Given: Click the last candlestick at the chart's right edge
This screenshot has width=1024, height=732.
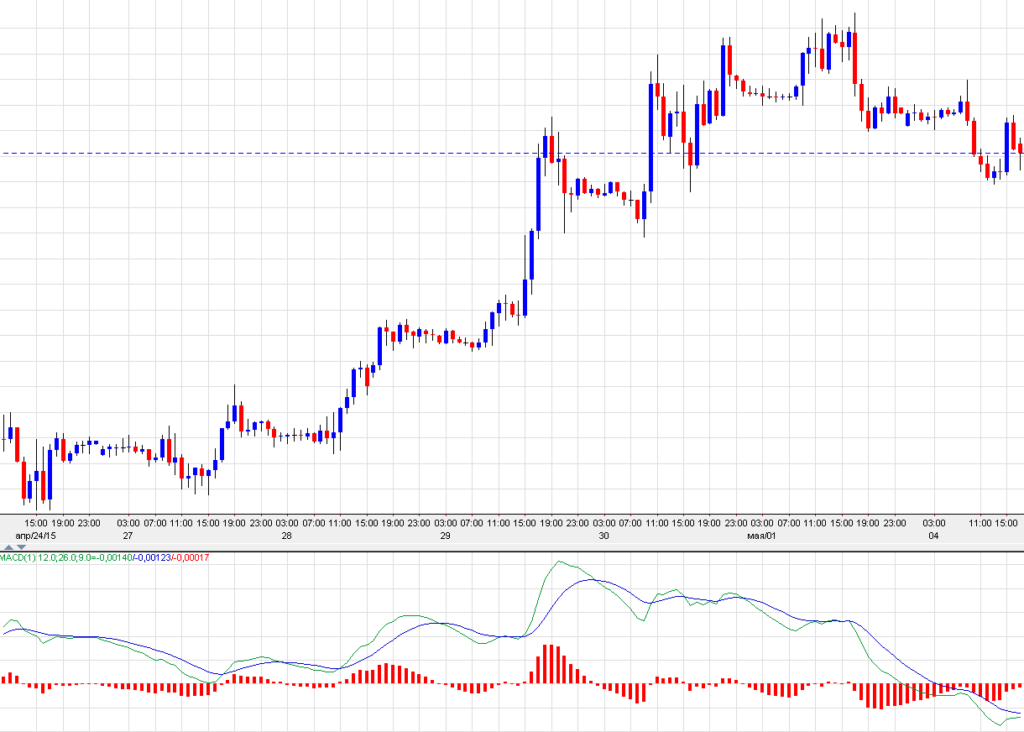Looking at the screenshot, I should pos(1019,150).
